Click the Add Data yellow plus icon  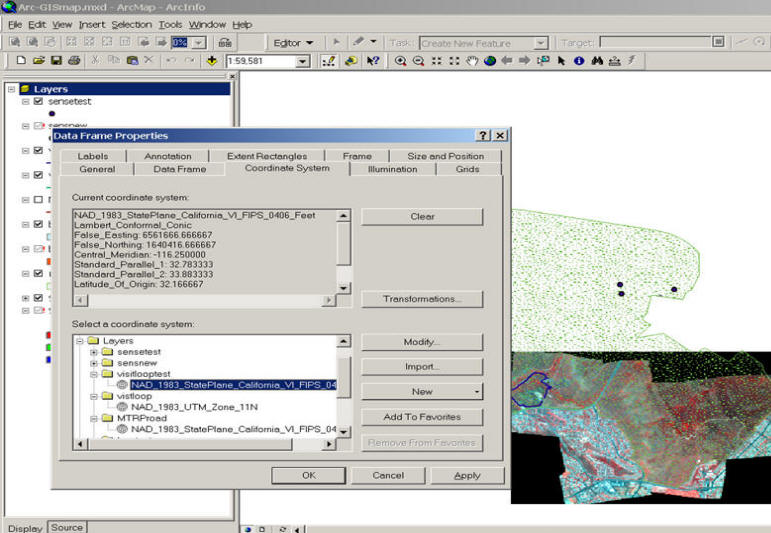[x=212, y=60]
